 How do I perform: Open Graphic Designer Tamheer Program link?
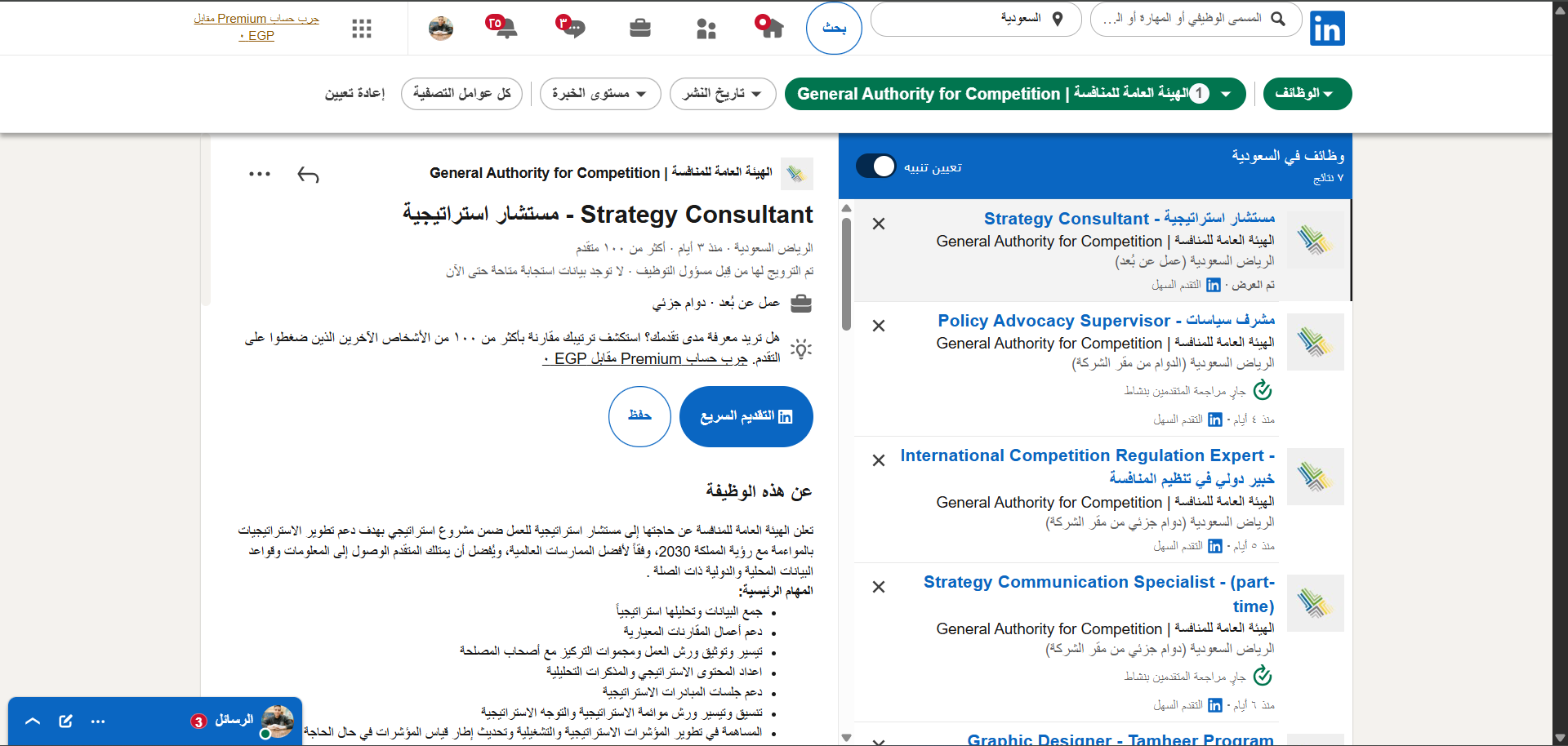1120,739
